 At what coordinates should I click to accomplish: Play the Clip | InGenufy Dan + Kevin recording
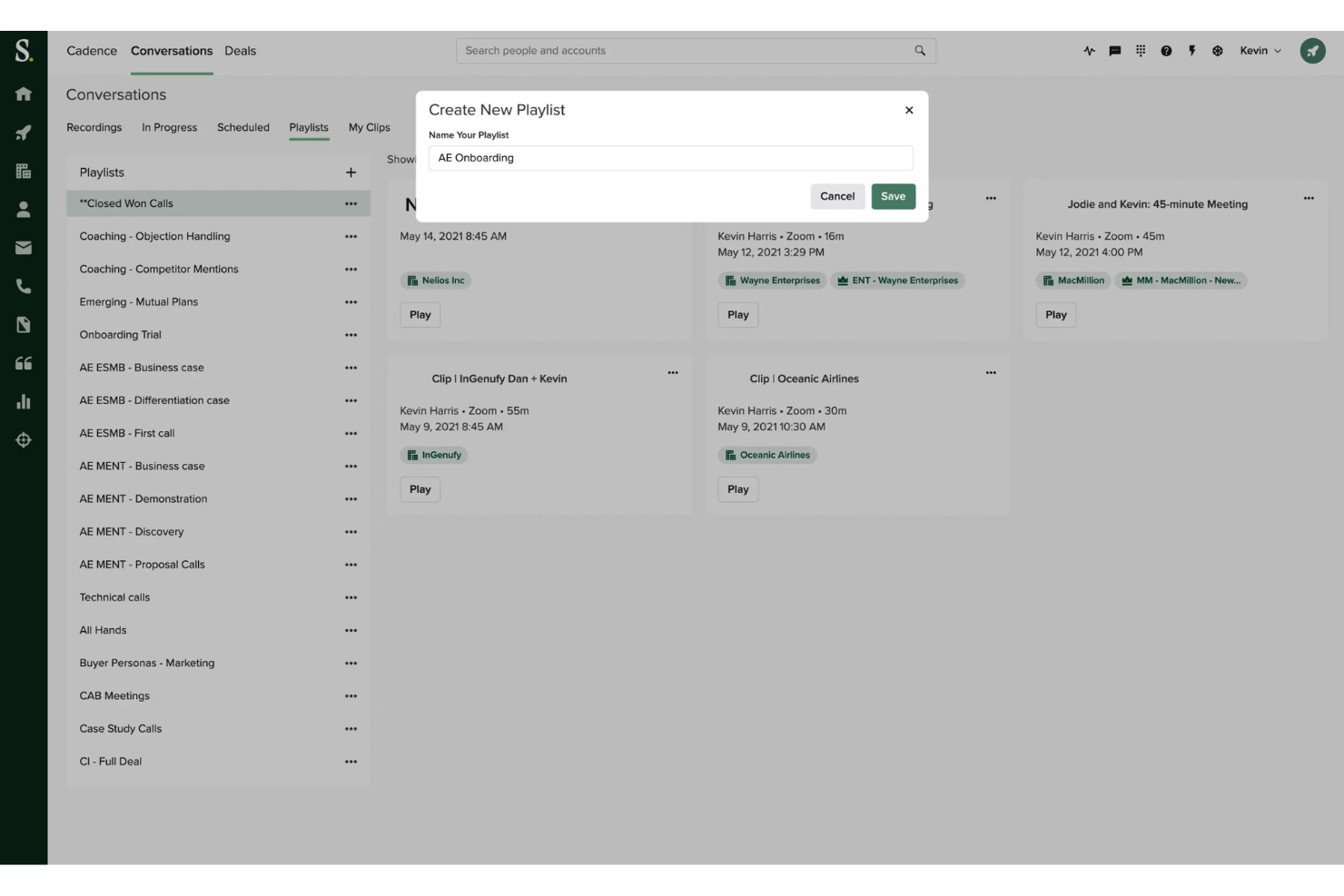click(420, 488)
